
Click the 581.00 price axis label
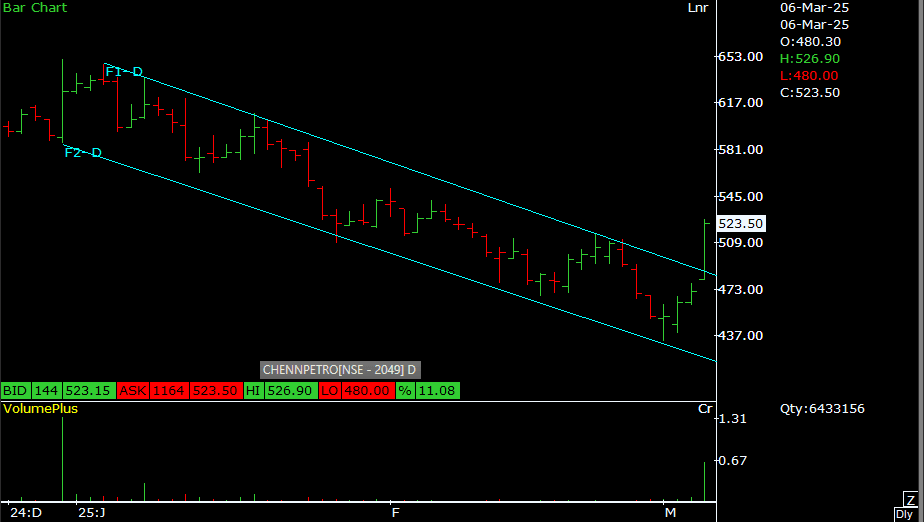[740, 150]
